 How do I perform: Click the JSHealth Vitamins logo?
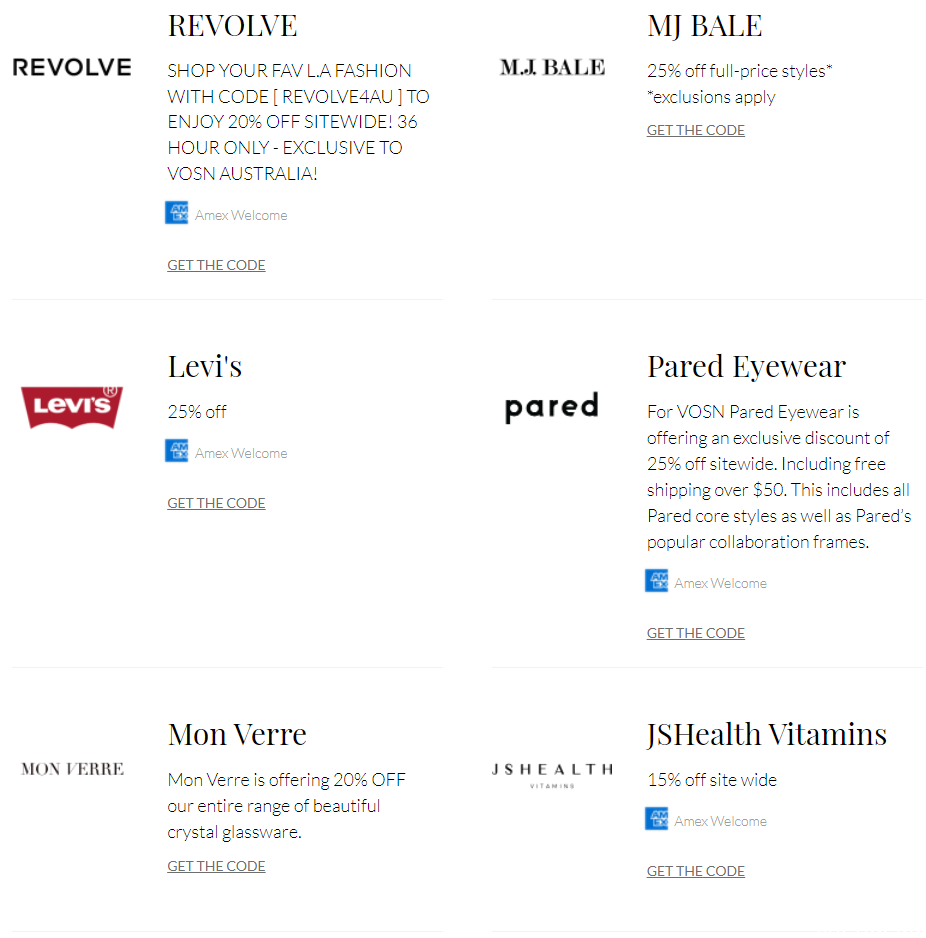552,773
